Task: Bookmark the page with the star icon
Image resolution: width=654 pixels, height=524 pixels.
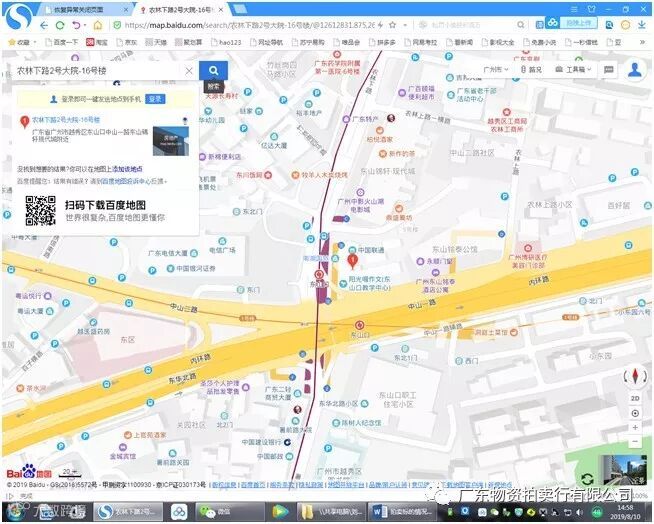Action: (x=392, y=25)
